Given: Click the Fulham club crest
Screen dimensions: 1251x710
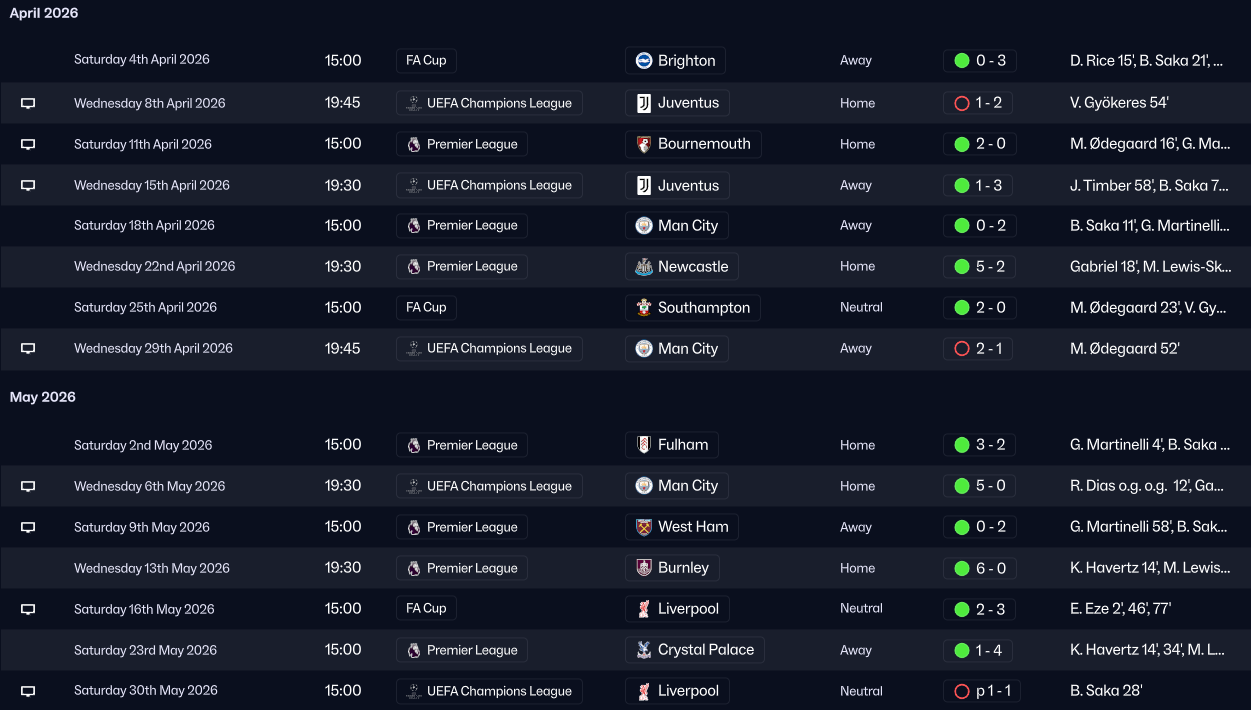Looking at the screenshot, I should (644, 445).
